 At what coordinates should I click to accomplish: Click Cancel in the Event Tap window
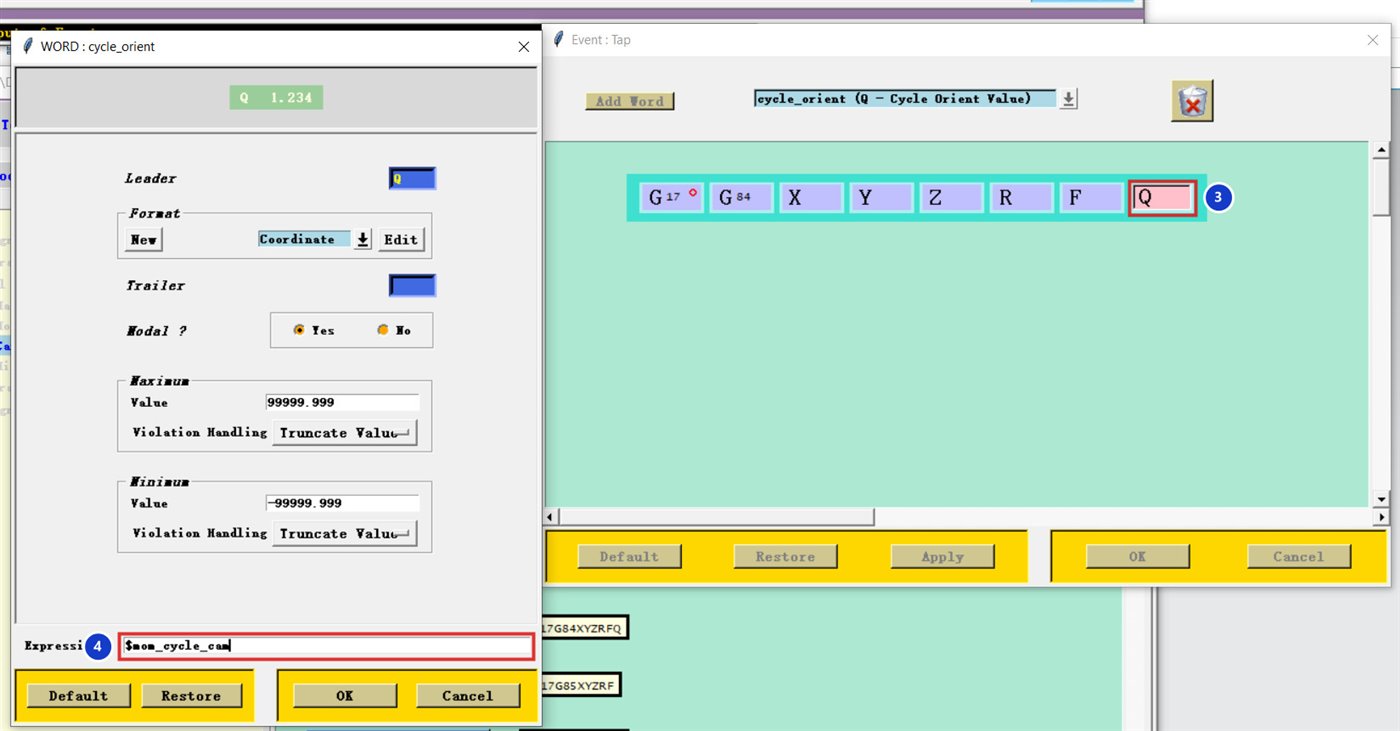(1299, 557)
